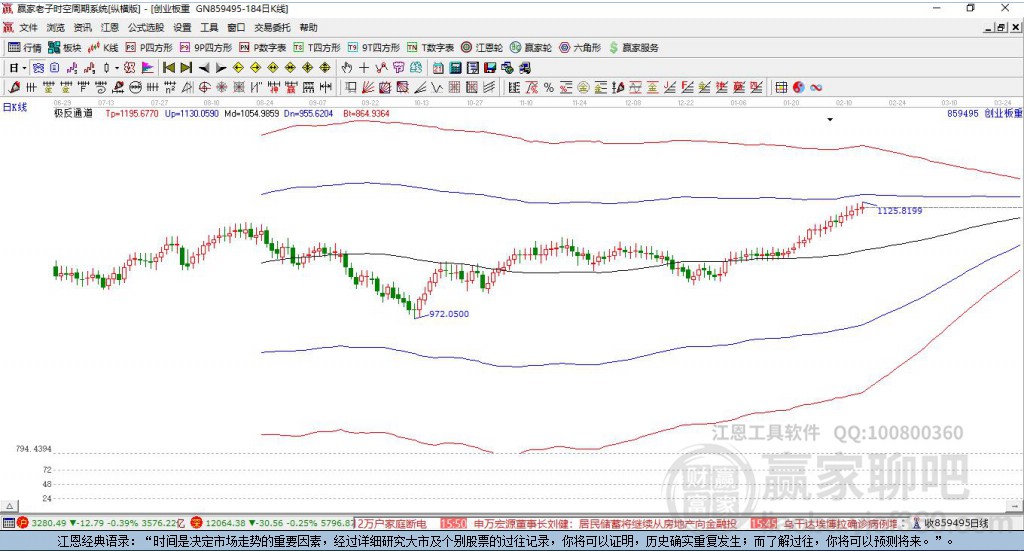Click the K线 chart toolbar button
The height and width of the screenshot is (551, 1024).
(x=104, y=47)
